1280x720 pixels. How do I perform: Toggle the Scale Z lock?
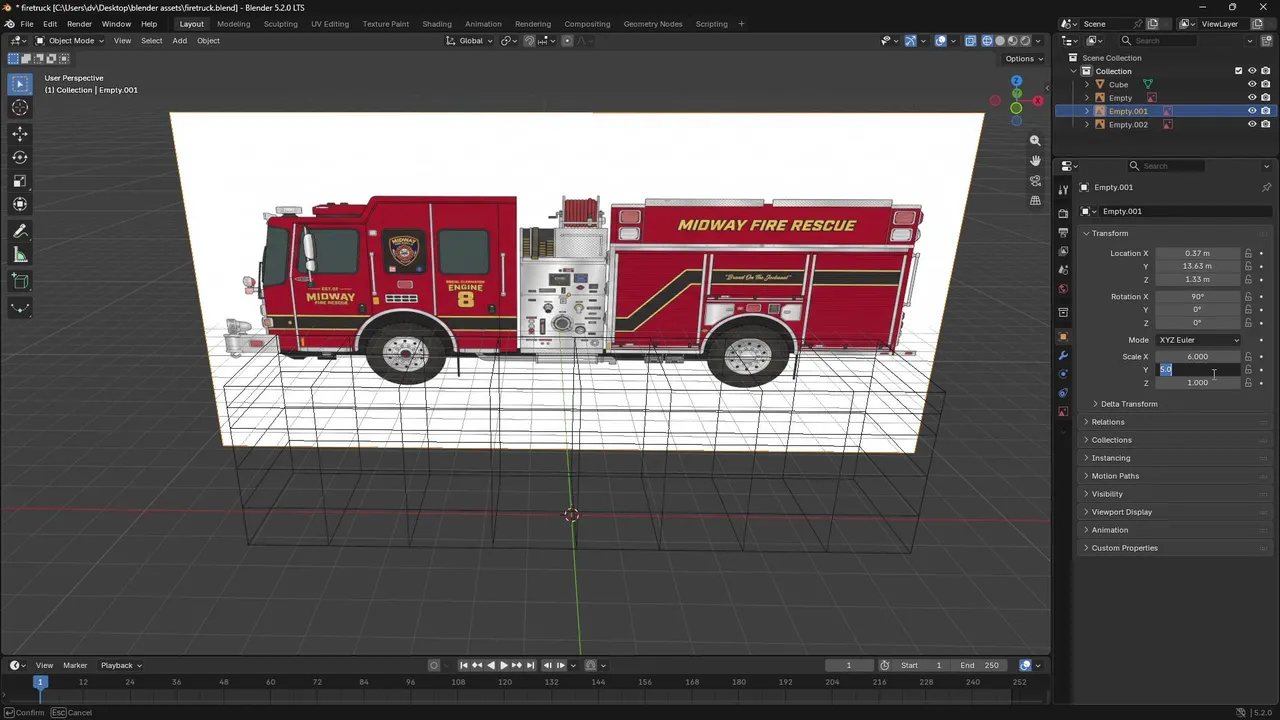(x=1248, y=383)
